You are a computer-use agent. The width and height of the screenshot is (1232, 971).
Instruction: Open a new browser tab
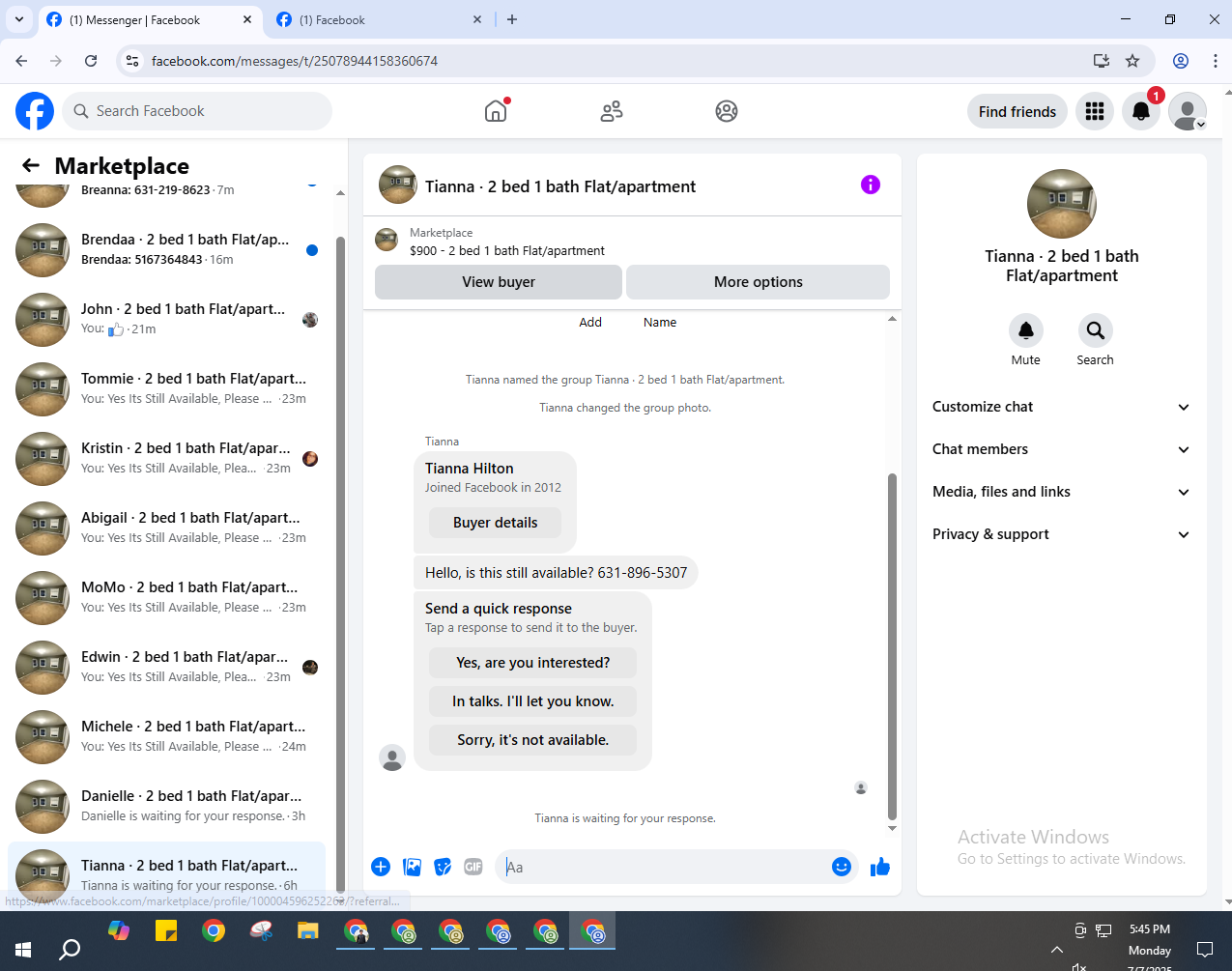click(512, 19)
